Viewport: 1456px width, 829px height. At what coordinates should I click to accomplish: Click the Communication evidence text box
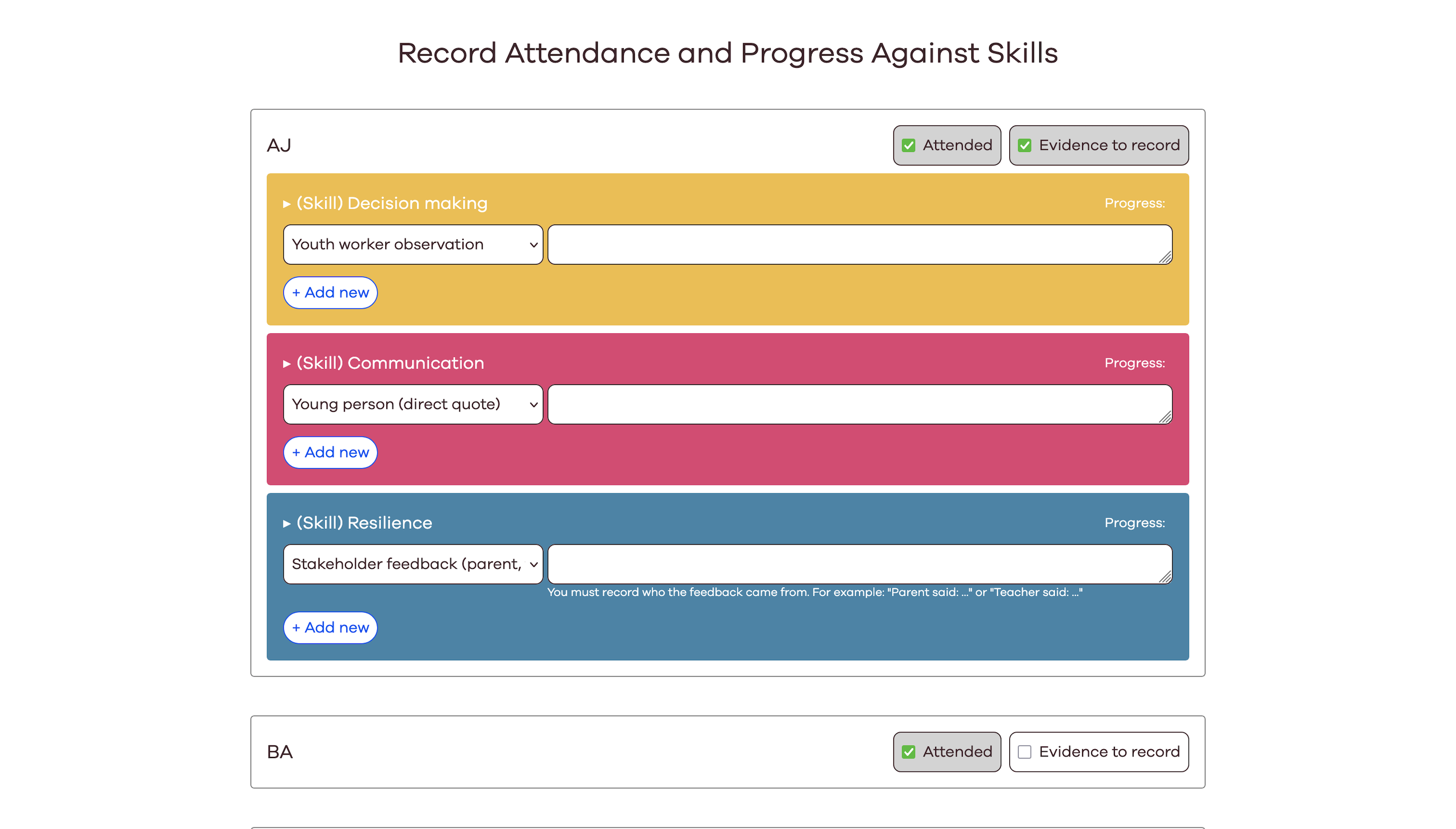854,404
